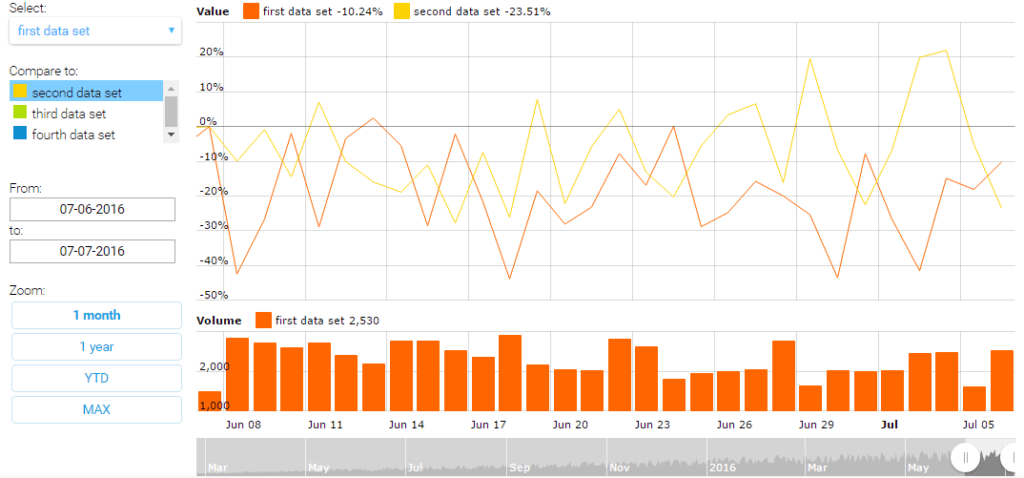1024x478 pixels.
Task: Toggle orange first data set Value legend marker
Action: pos(249,12)
